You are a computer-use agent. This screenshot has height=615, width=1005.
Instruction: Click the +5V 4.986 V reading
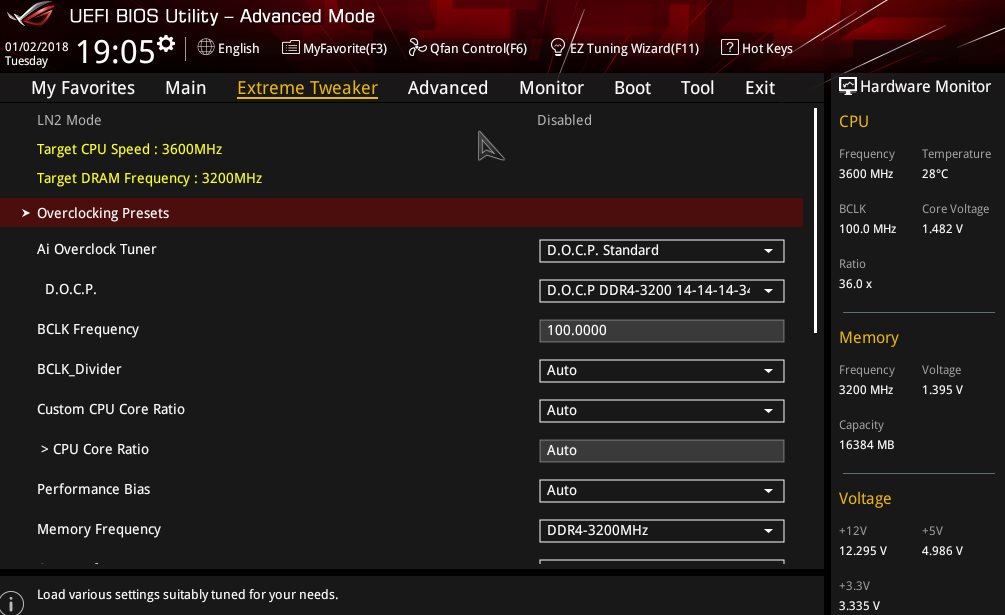(942, 551)
